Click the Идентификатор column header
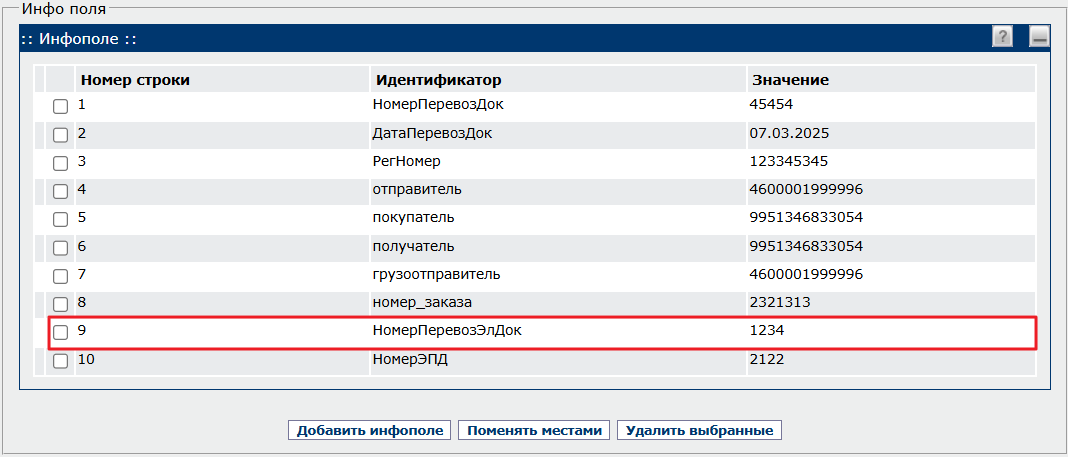The image size is (1068, 457). (x=438, y=80)
